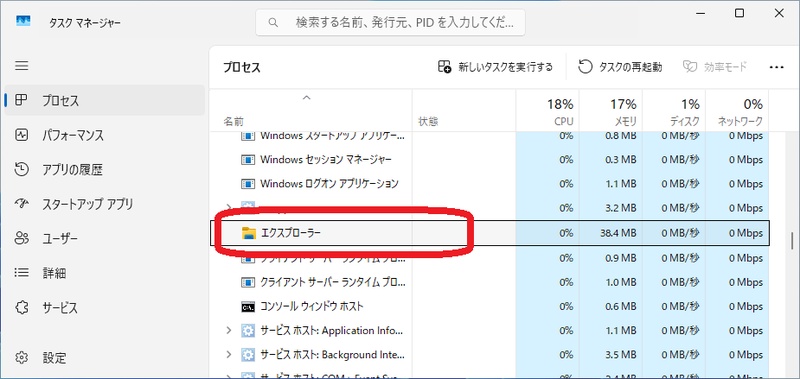The image size is (800, 379).
Task: Click the エクスプローラー folder icon
Action: click(x=248, y=233)
